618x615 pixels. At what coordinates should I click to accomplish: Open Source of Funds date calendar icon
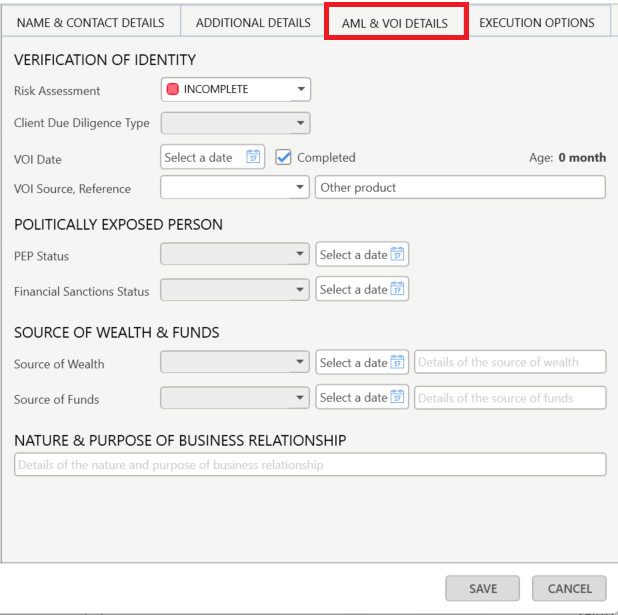(x=397, y=397)
